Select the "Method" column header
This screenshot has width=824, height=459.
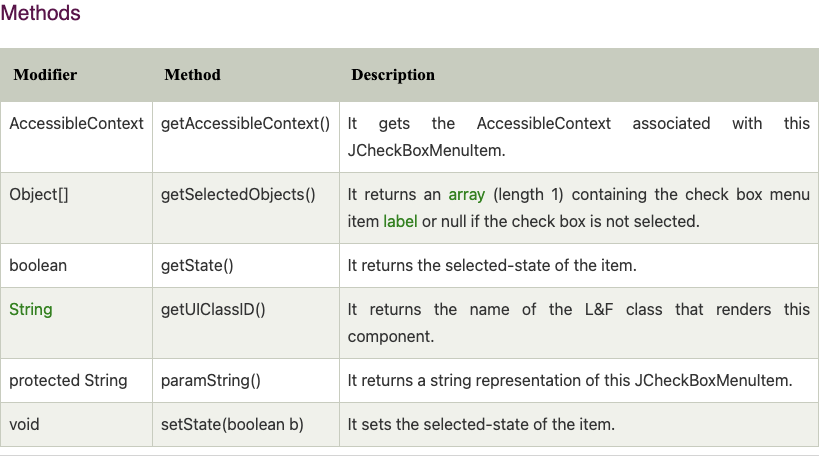tap(192, 75)
